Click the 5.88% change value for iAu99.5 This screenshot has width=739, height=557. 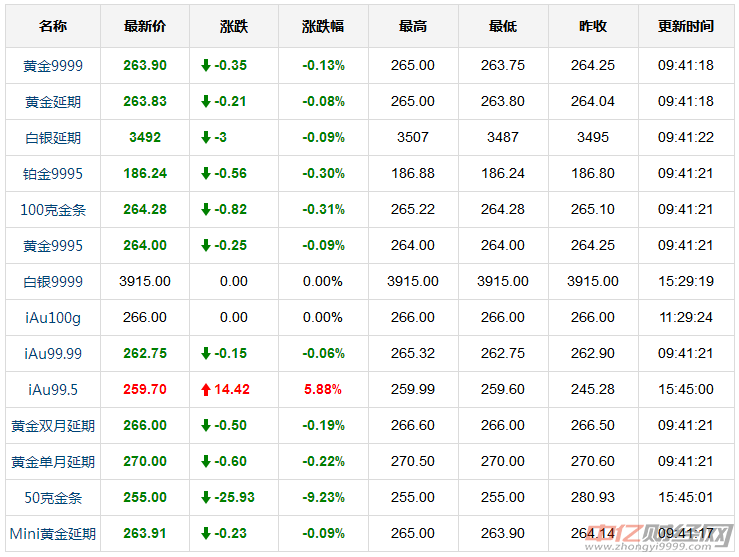pos(323,390)
